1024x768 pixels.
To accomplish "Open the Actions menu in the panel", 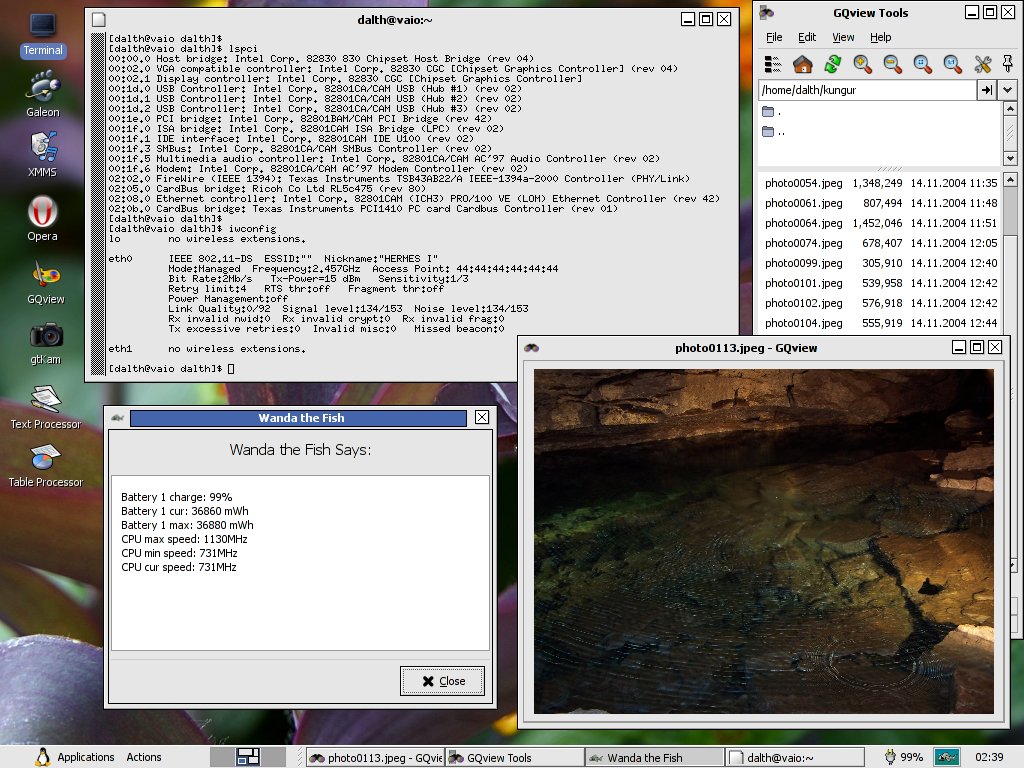I will pyautogui.click(x=144, y=757).
